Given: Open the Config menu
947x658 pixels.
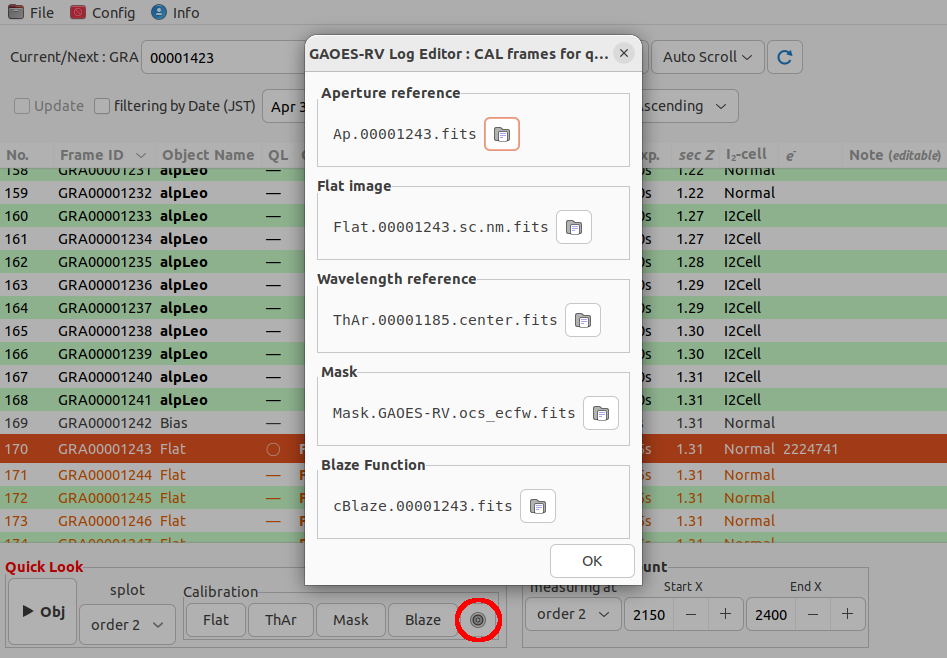Looking at the screenshot, I should 103,13.
